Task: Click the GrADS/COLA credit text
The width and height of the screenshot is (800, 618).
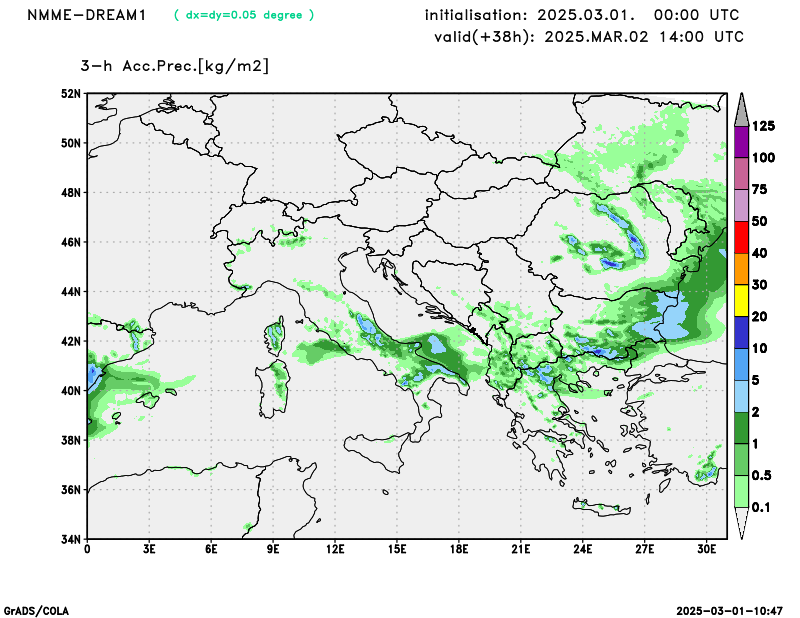Action: (x=36, y=611)
